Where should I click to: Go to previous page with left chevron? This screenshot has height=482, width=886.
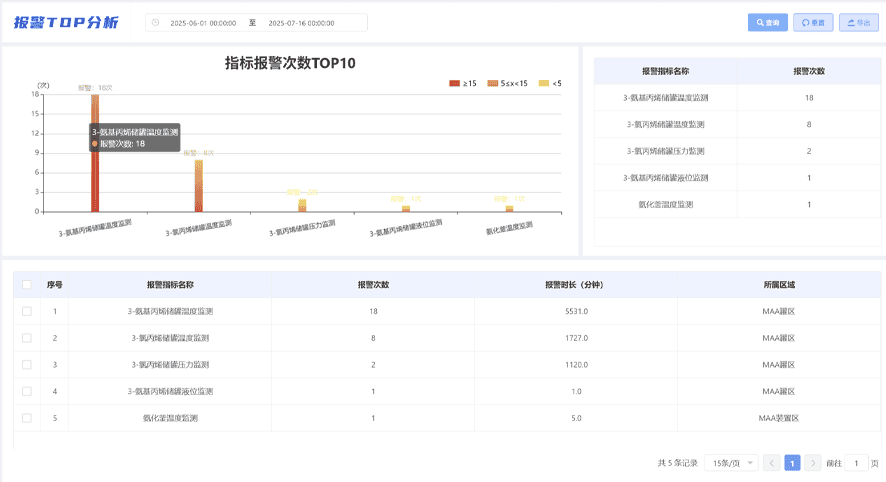[x=771, y=463]
